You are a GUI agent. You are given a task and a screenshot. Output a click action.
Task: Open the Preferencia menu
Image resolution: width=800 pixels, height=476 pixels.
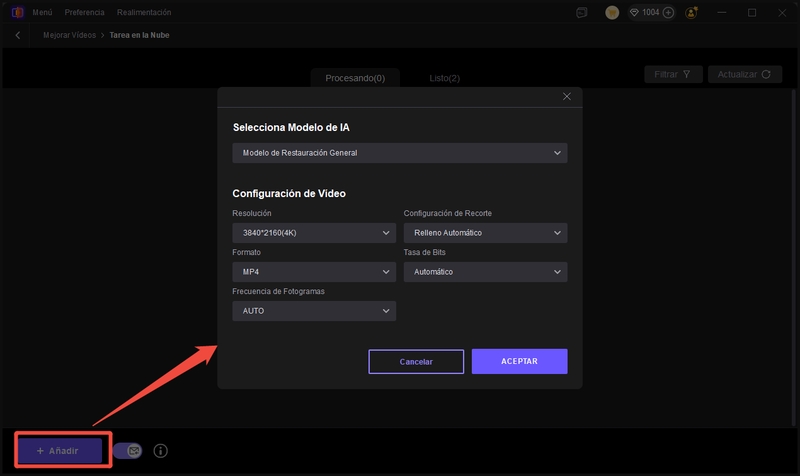pos(84,12)
